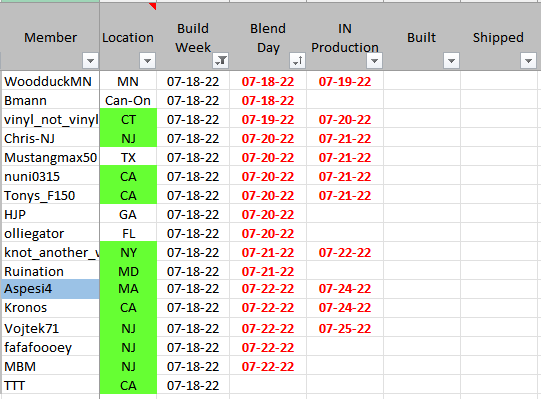Open the Shipped column filter dropdown
The height and width of the screenshot is (399, 541).
pos(528,61)
